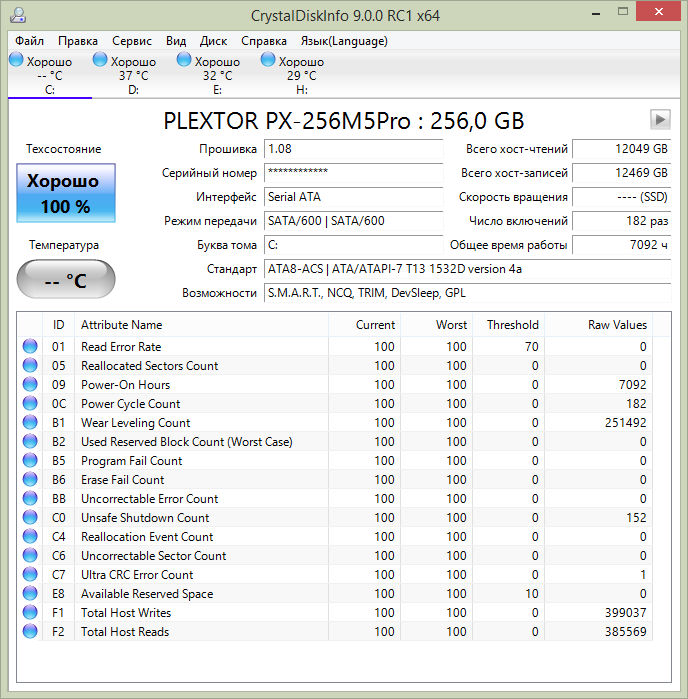
Task: Click the Хорошо 100 % health status button
Action: click(66, 193)
